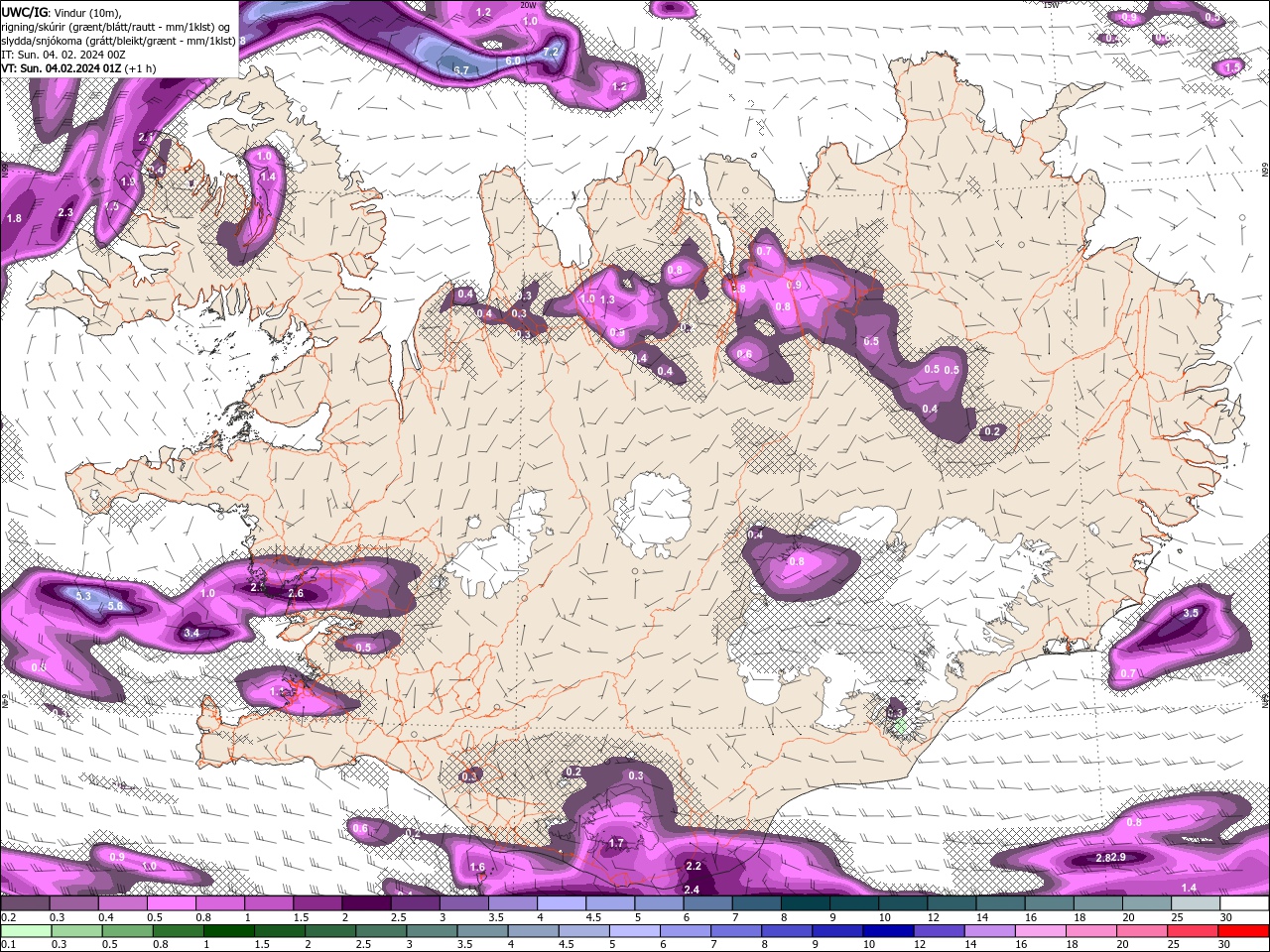Image resolution: width=1270 pixels, height=952 pixels.
Task: Click the '1.7' precipitation value on the map
Action: pyautogui.click(x=616, y=844)
